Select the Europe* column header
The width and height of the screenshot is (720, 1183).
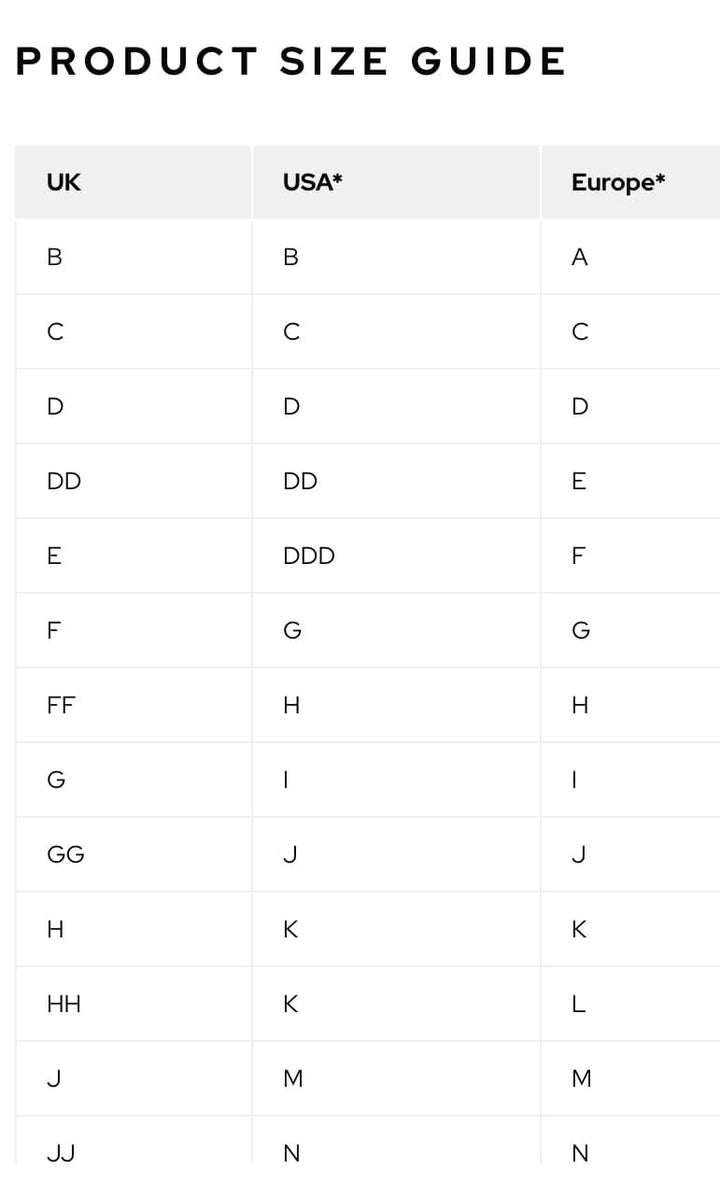coord(618,183)
